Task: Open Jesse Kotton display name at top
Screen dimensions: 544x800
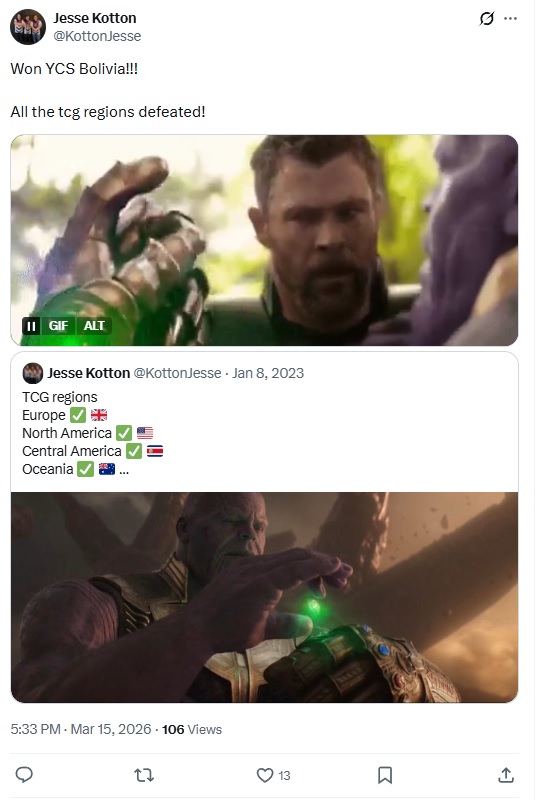Action: point(95,18)
